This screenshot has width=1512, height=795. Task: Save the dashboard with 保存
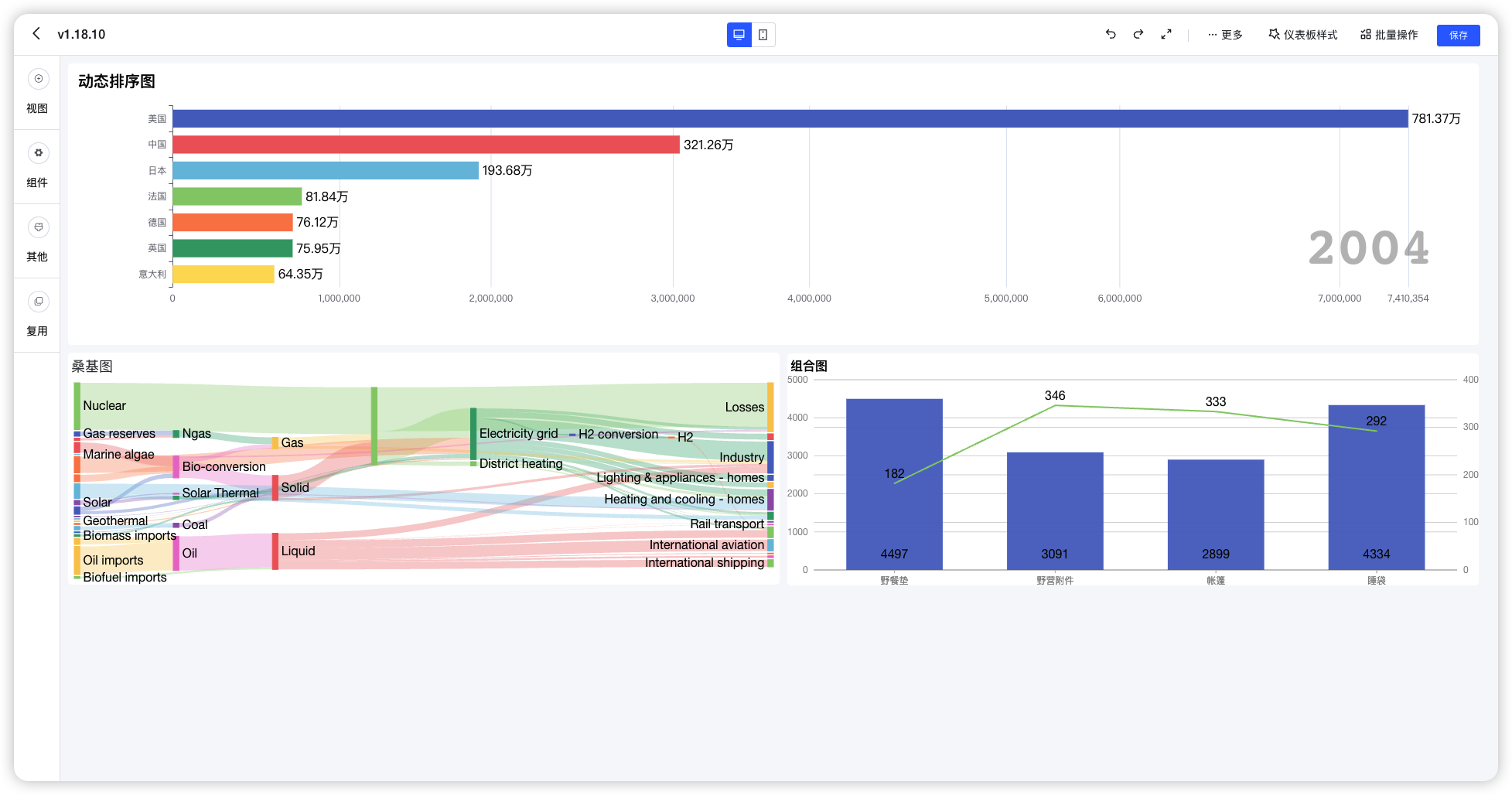[x=1458, y=35]
